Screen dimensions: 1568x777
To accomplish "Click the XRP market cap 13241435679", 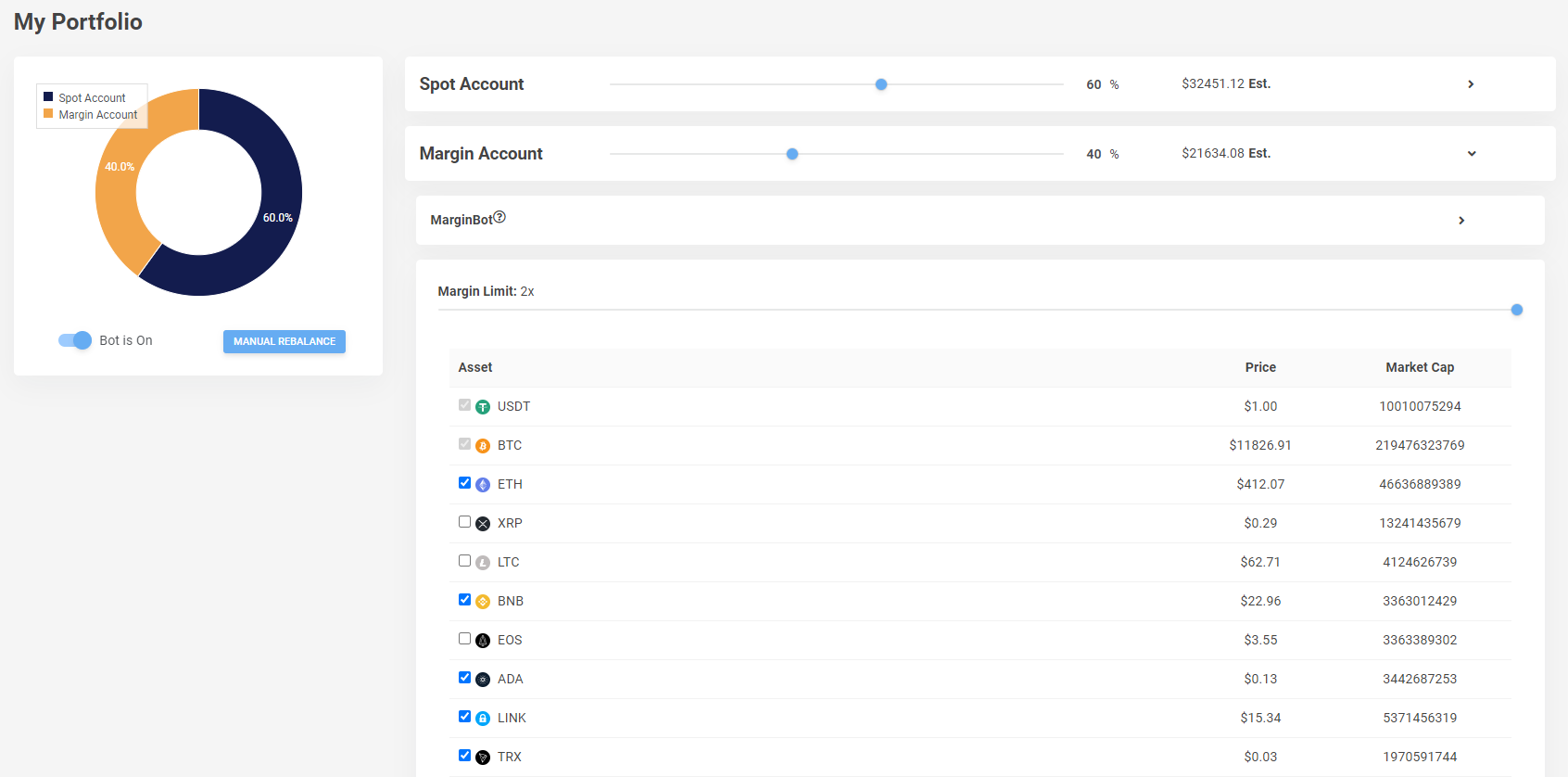I will click(x=1420, y=523).
